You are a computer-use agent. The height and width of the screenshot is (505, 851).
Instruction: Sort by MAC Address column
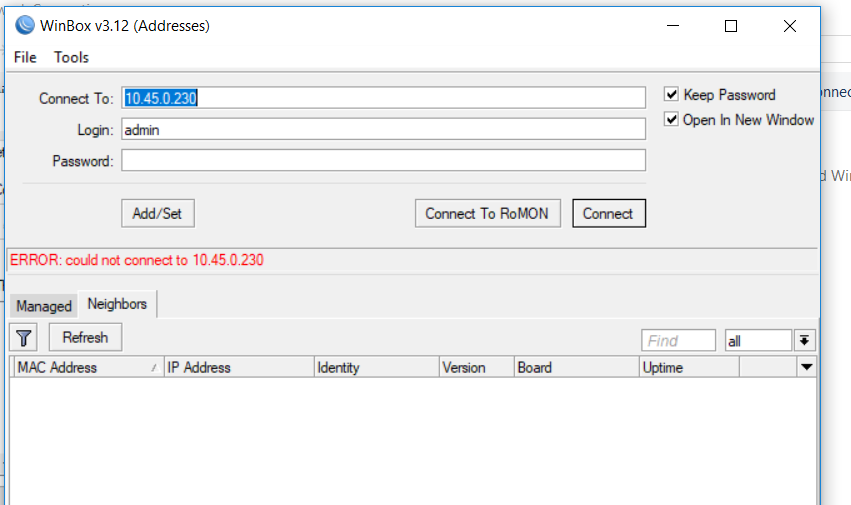click(87, 368)
